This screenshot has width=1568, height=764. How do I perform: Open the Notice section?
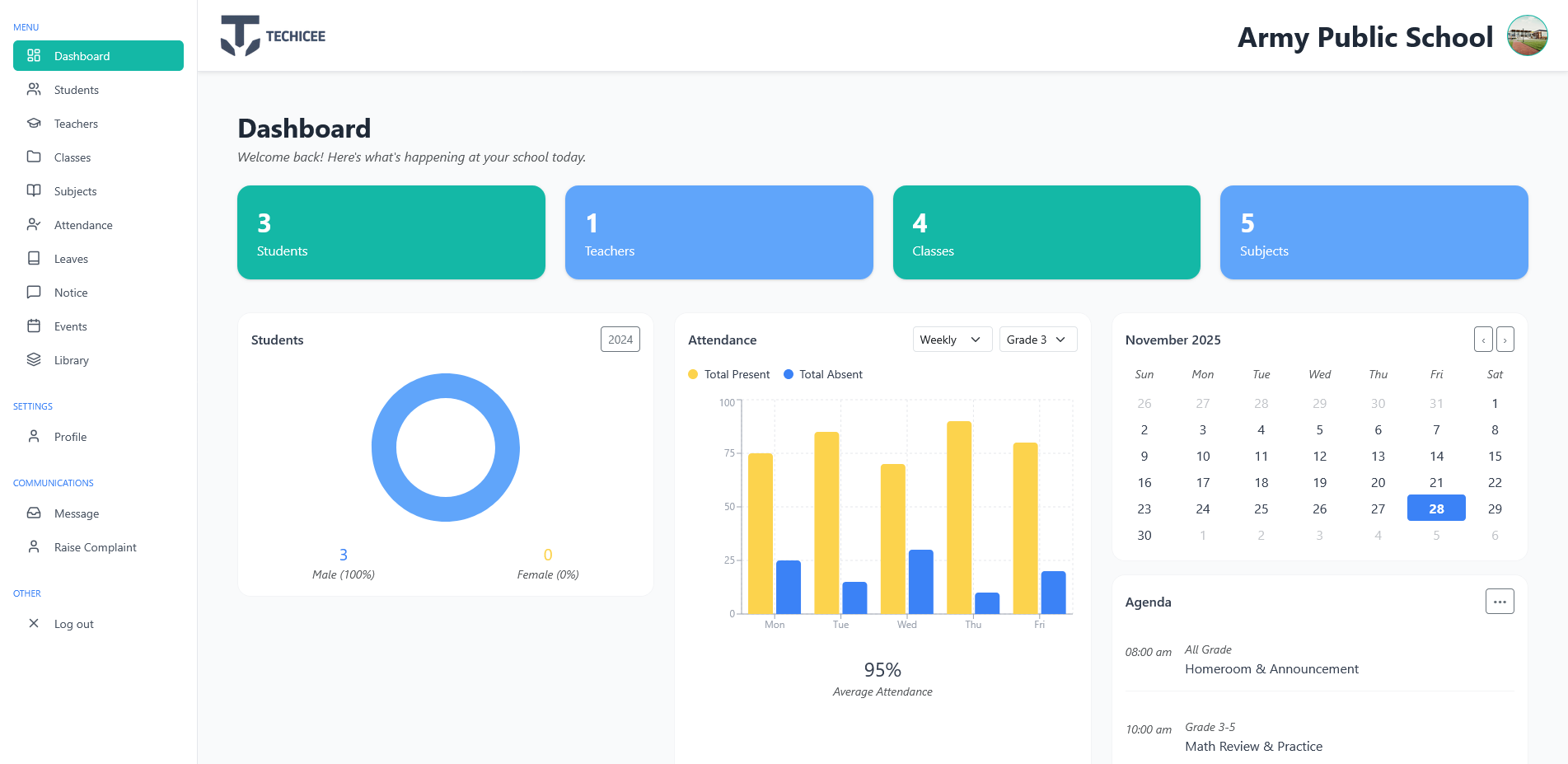coord(70,293)
